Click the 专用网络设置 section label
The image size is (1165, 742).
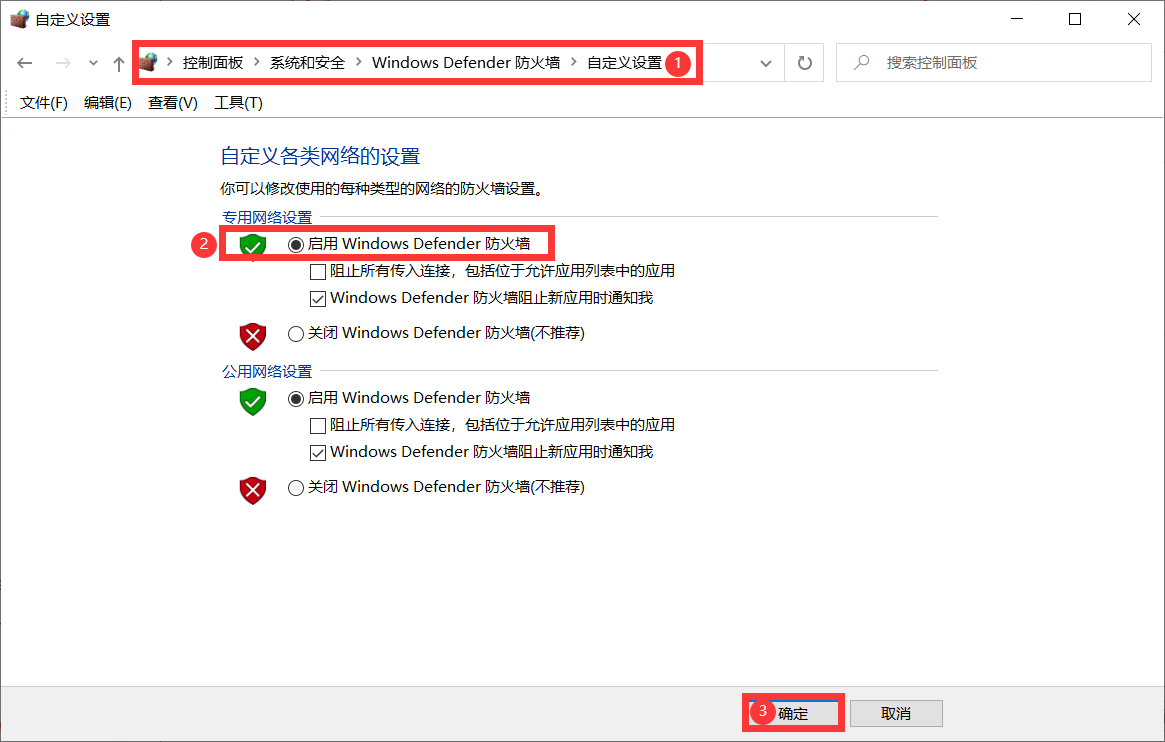coord(267,218)
